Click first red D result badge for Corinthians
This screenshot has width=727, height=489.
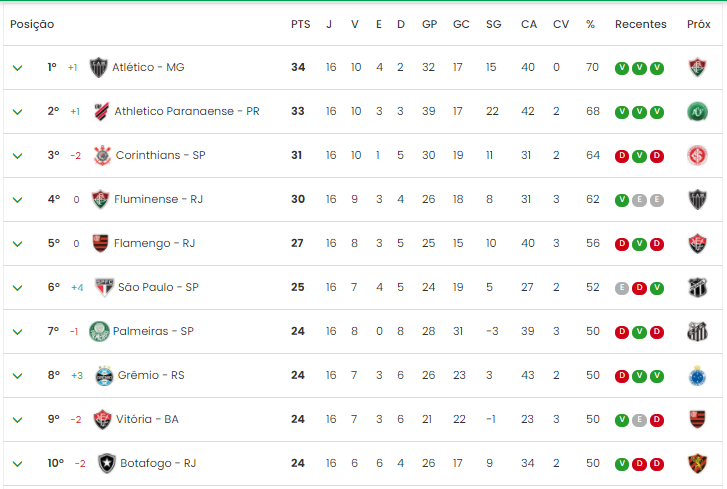pyautogui.click(x=622, y=156)
